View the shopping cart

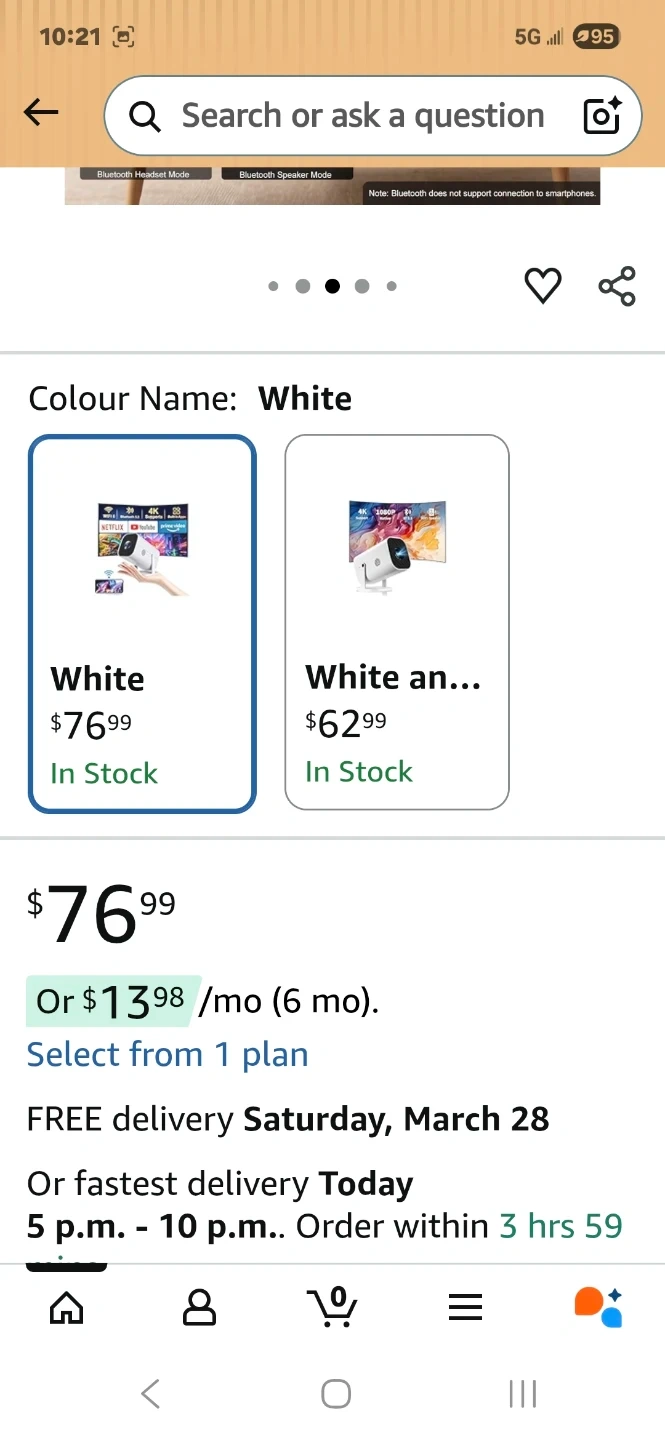tap(332, 1306)
